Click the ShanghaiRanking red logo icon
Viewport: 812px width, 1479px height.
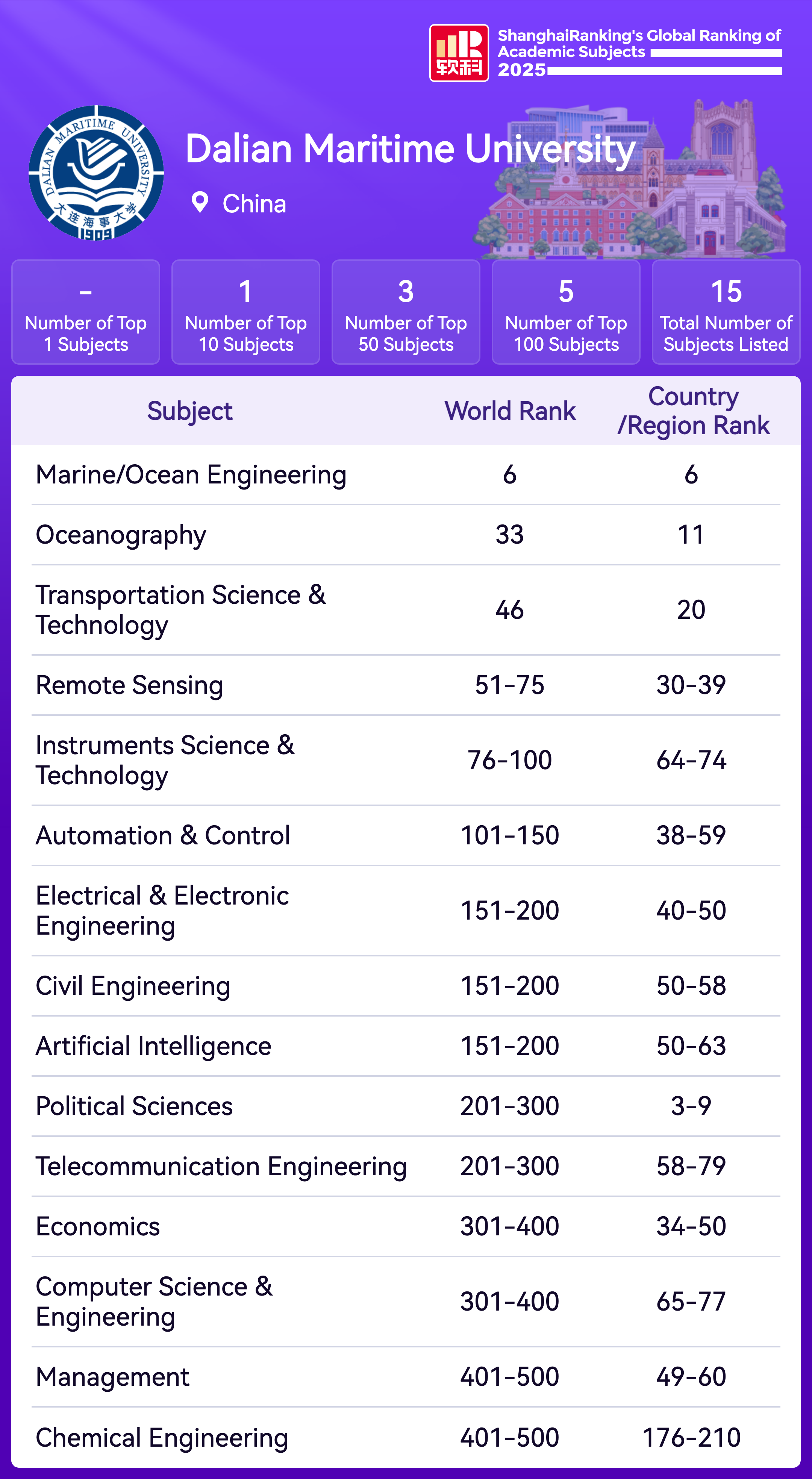pyautogui.click(x=459, y=53)
